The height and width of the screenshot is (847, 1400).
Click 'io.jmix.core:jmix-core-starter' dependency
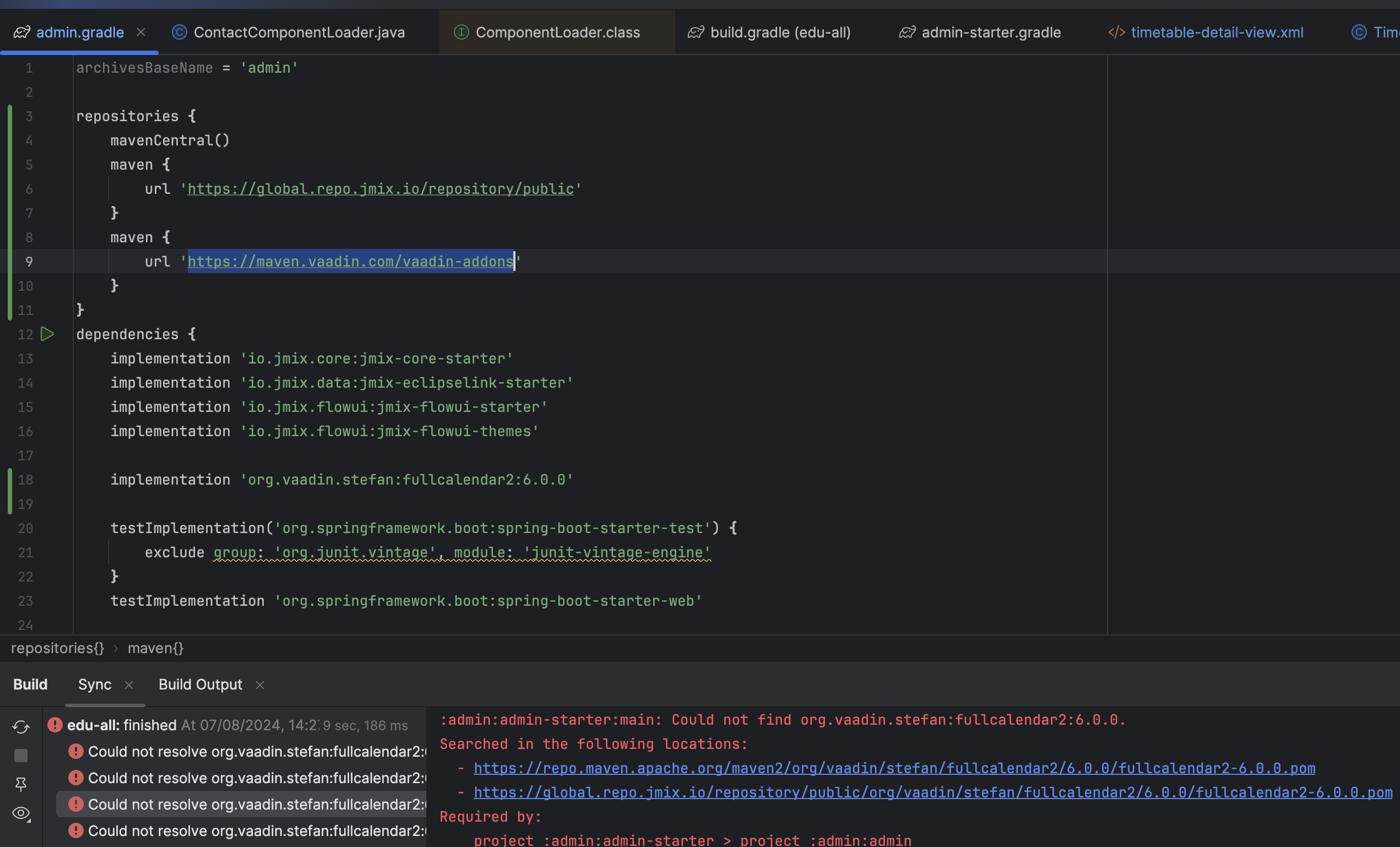coord(377,359)
